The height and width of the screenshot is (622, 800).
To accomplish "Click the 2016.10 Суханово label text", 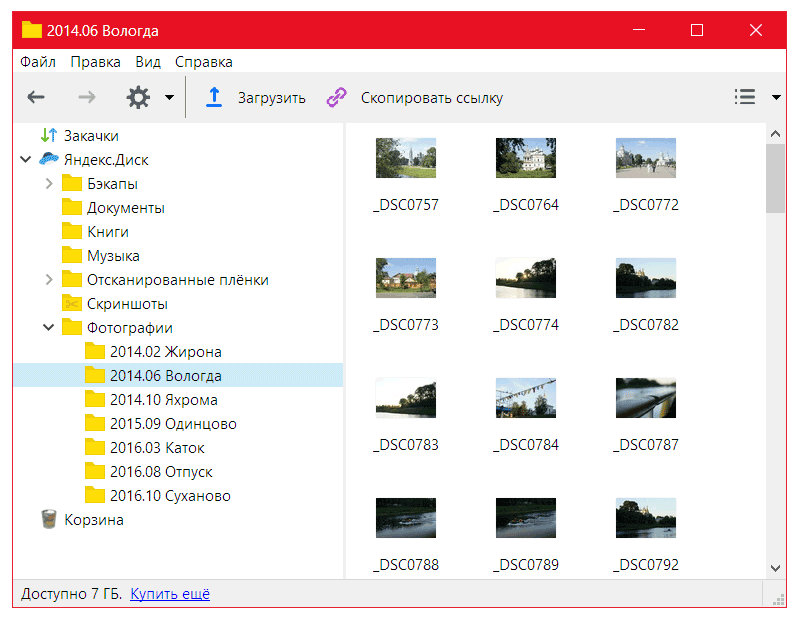I will pyautogui.click(x=170, y=495).
